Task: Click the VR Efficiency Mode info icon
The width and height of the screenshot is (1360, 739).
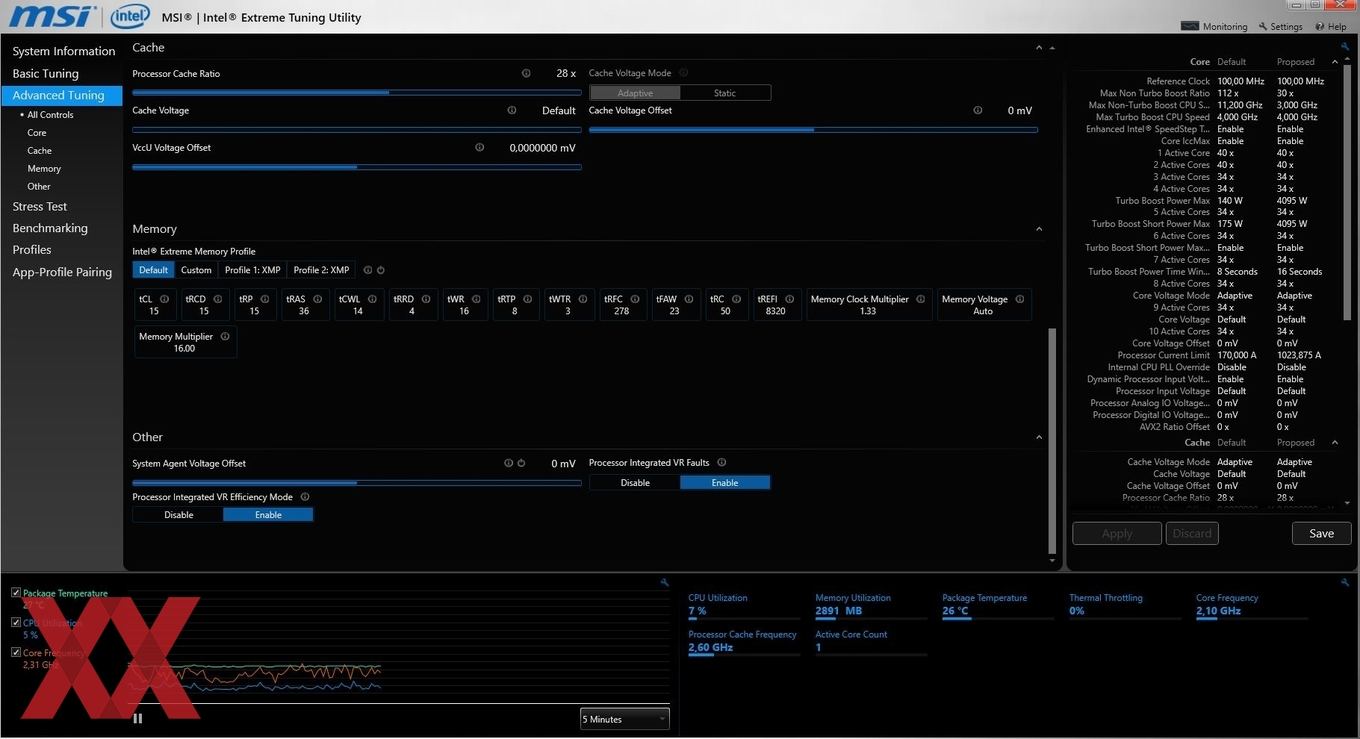Action: tap(305, 496)
